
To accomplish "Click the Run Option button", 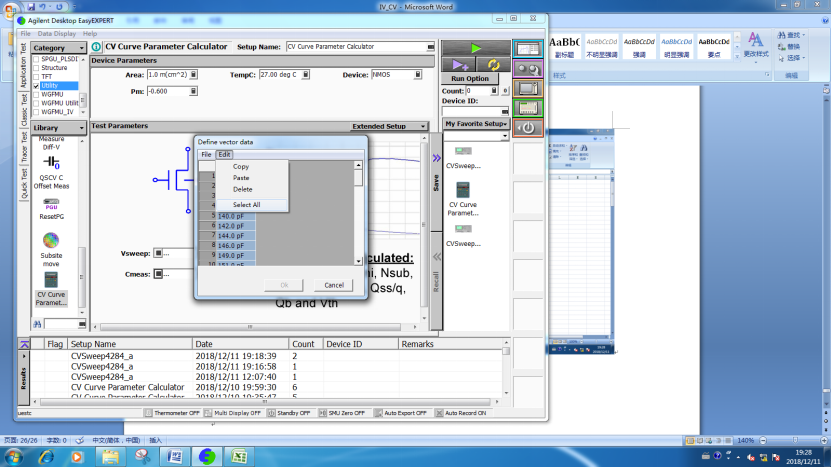I will [x=470, y=78].
